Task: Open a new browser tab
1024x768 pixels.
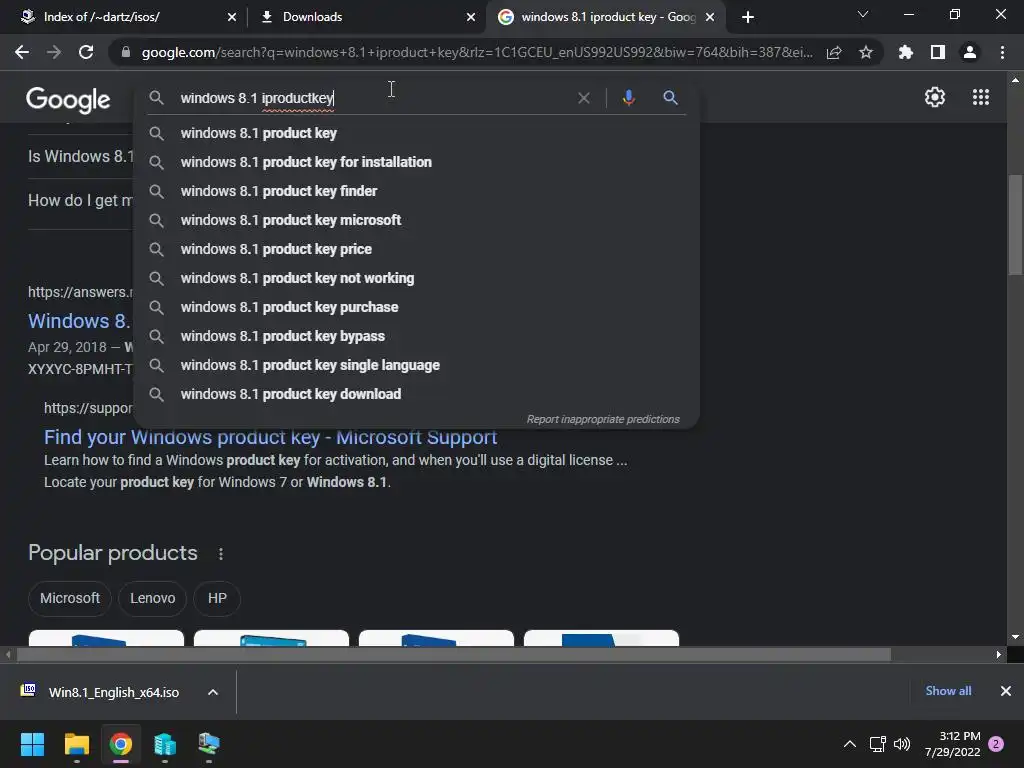Action: tap(748, 17)
